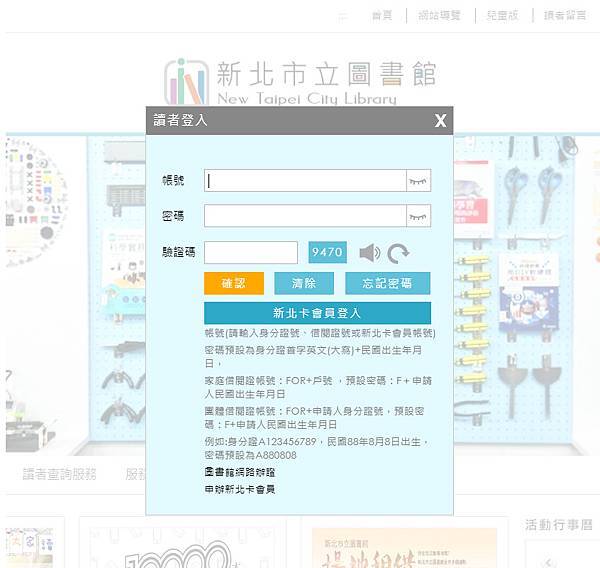This screenshot has height=568, width=600.
Task: Log in via 新北卡會員登入 button
Action: pyautogui.click(x=317, y=313)
